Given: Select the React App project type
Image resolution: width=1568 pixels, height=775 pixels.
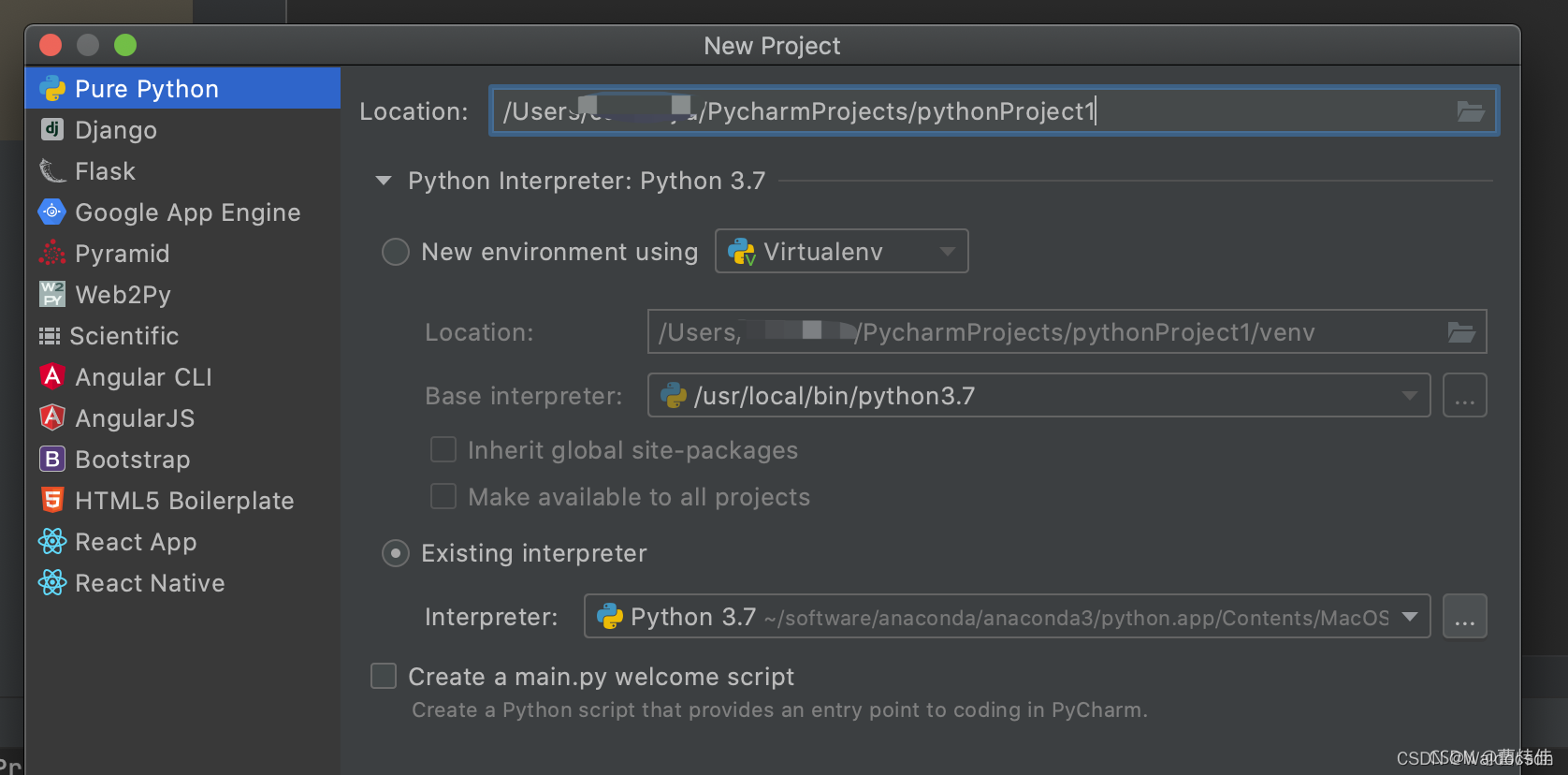Looking at the screenshot, I should click(x=136, y=542).
